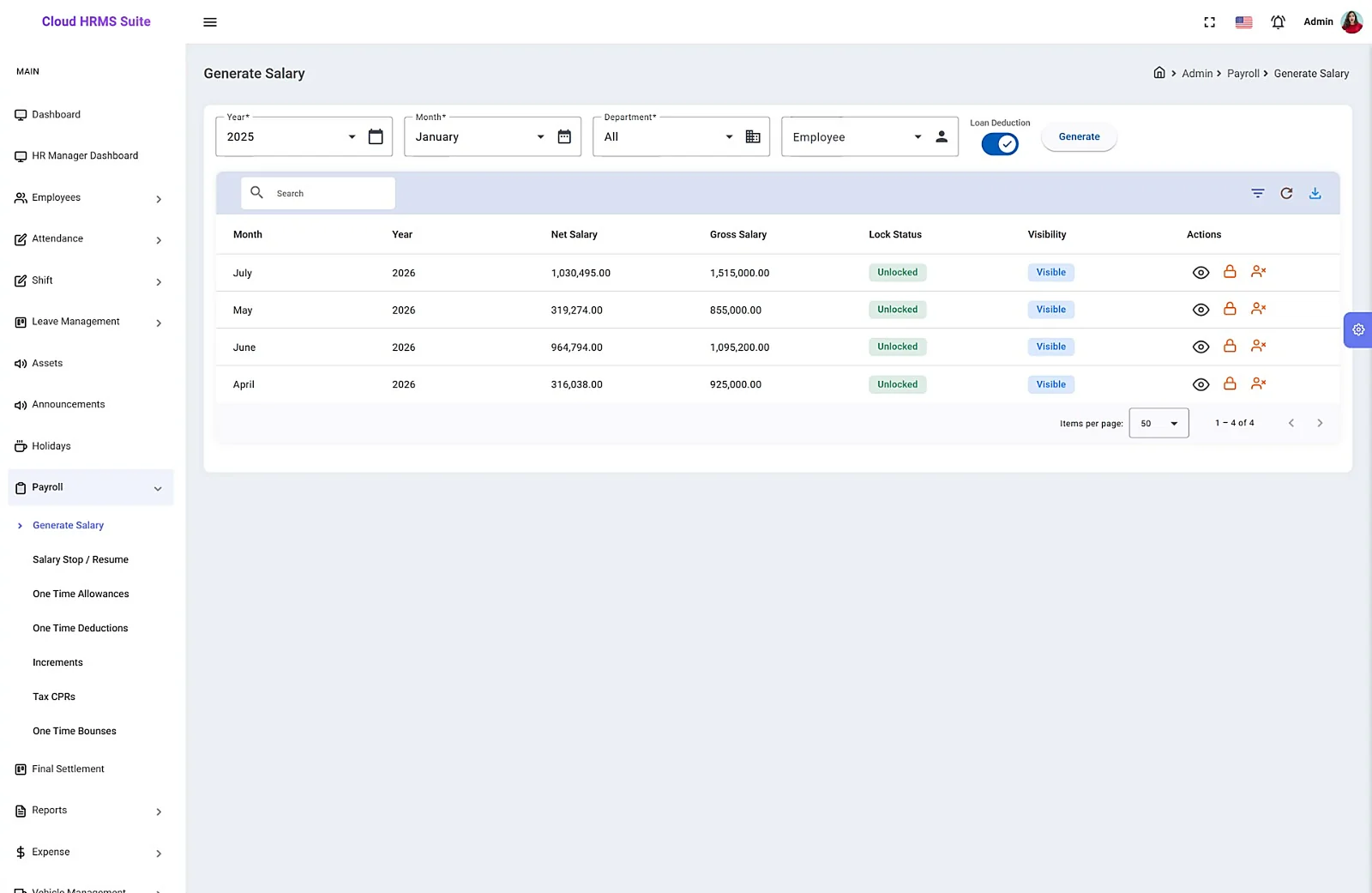
Task: Open Salary Stop / Resume submenu
Action: pos(81,559)
